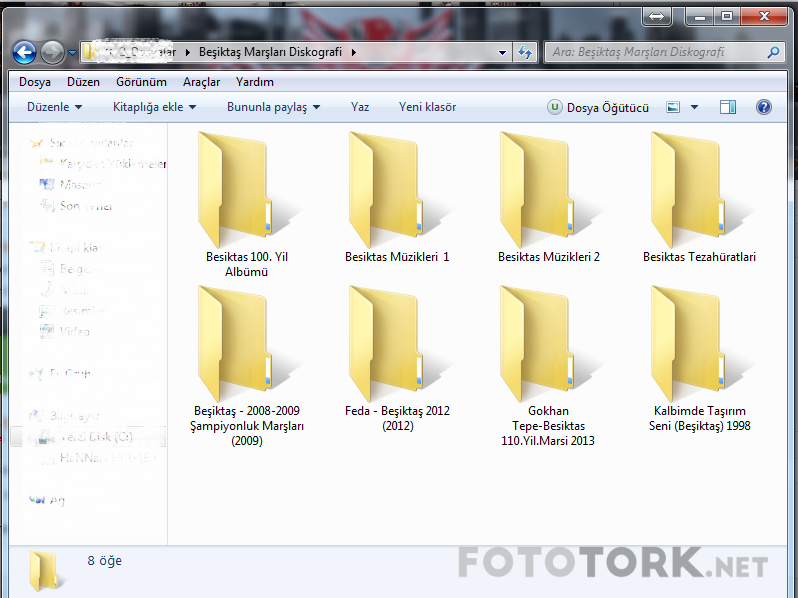Click the search magnifier icon
Image resolution: width=798 pixels, height=598 pixels.
coord(773,52)
